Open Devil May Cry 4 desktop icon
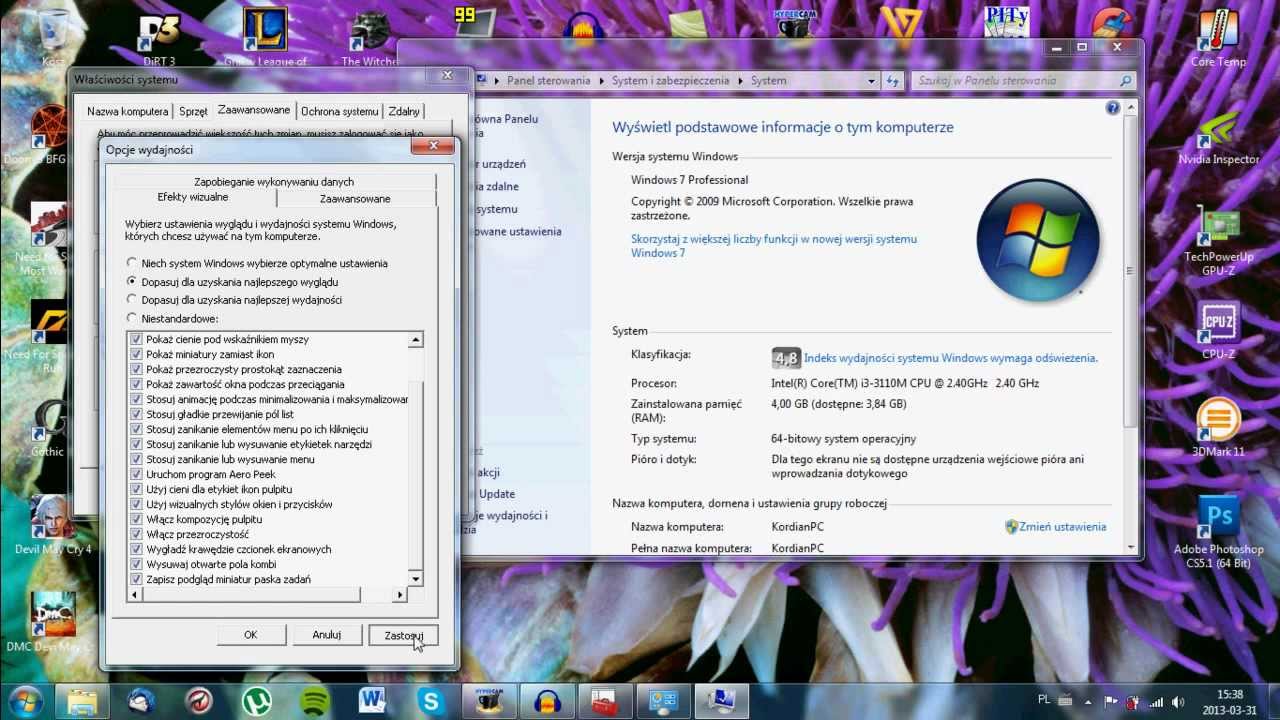This screenshot has width=1280, height=720. pos(52,526)
